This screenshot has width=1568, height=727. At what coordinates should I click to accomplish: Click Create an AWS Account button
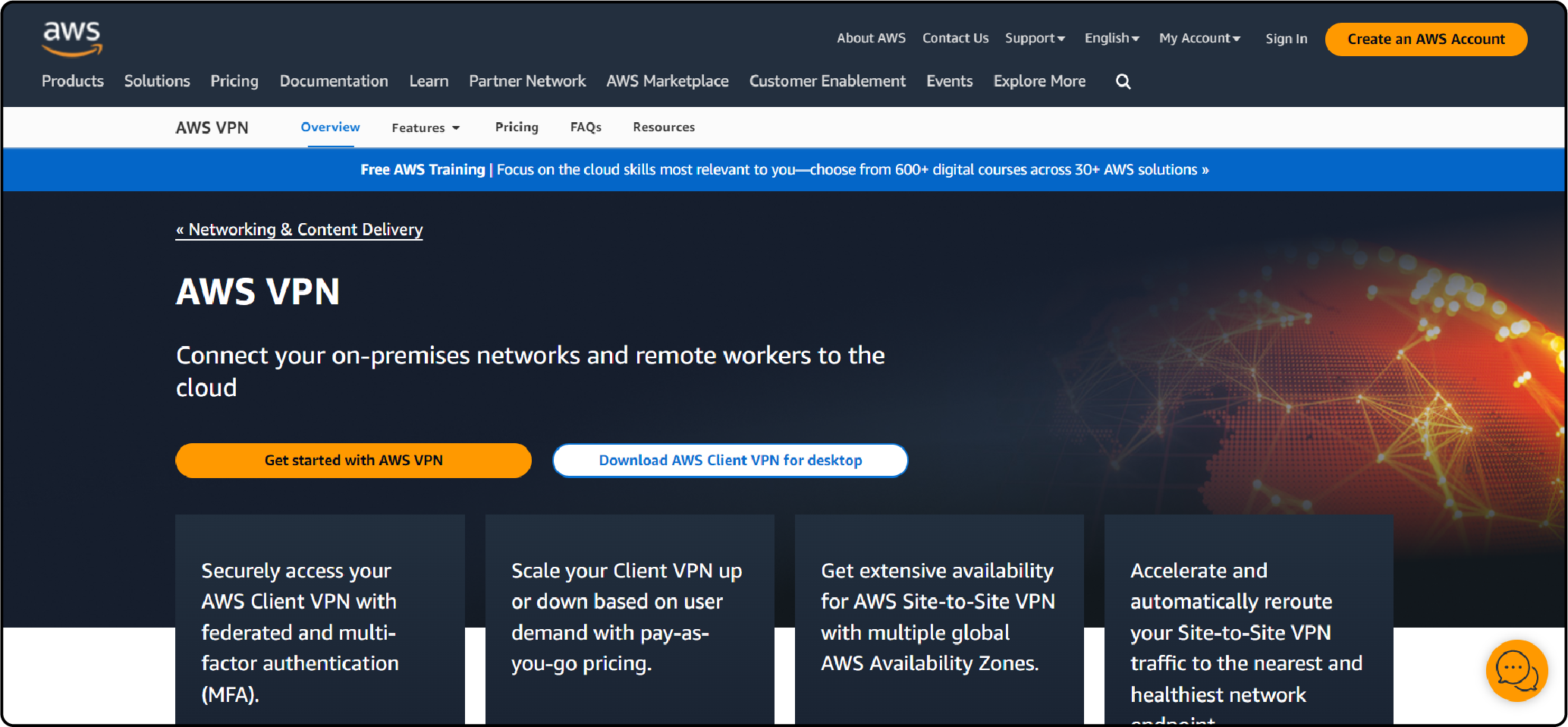point(1426,39)
